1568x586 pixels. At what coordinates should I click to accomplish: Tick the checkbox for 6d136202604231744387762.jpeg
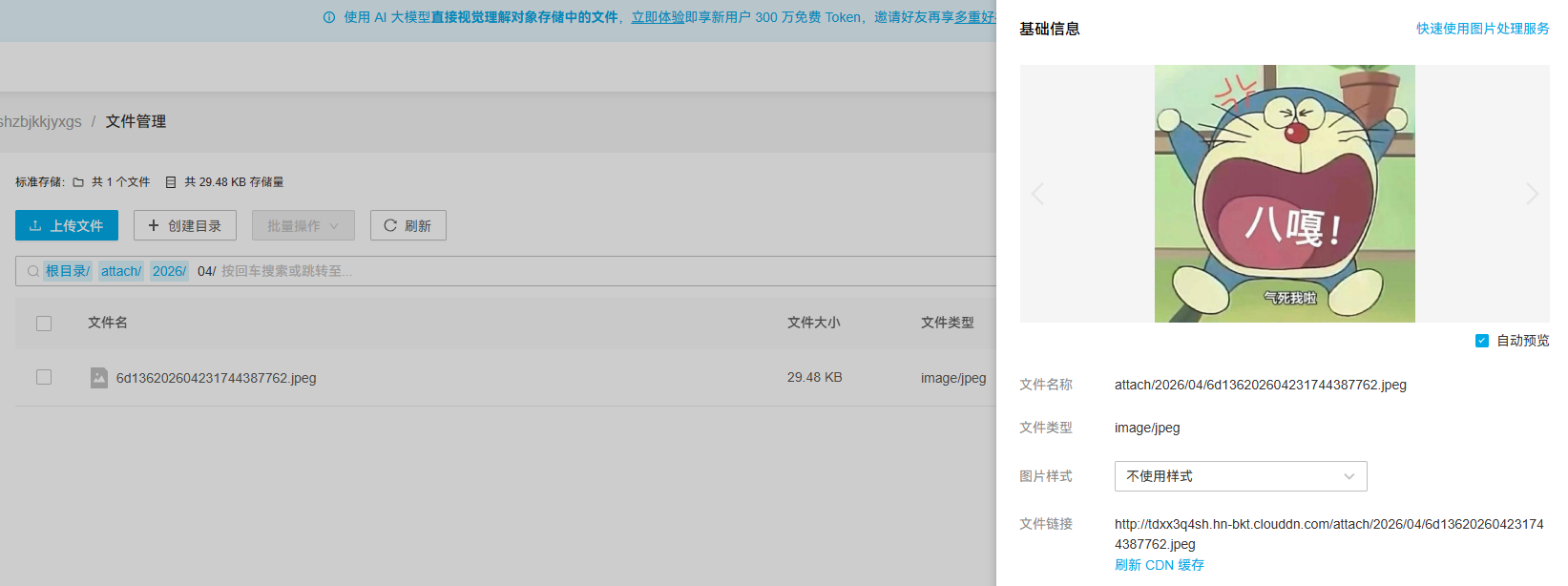pyautogui.click(x=44, y=377)
